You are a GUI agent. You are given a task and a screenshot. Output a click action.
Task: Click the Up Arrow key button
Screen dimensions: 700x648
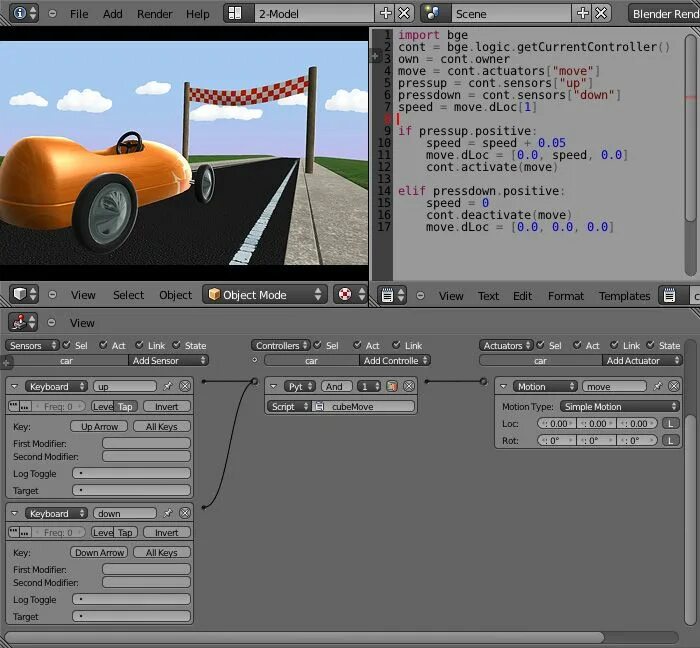(x=99, y=427)
